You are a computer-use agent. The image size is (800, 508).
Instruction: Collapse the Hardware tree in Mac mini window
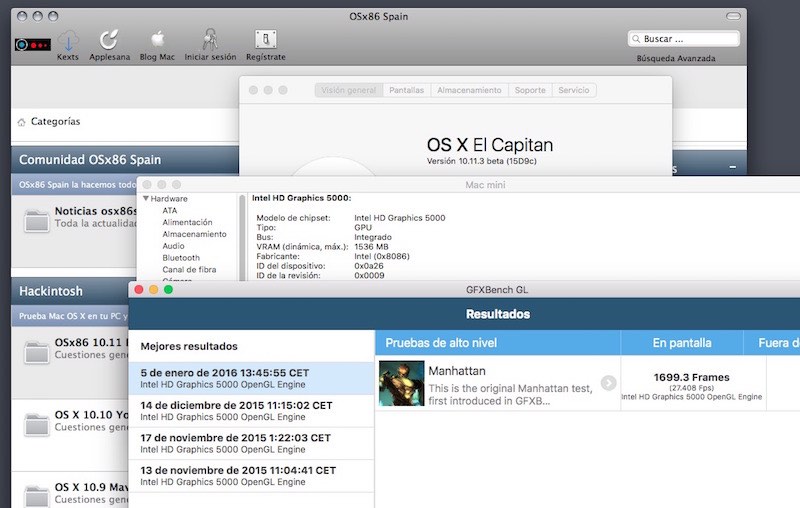pos(146,198)
